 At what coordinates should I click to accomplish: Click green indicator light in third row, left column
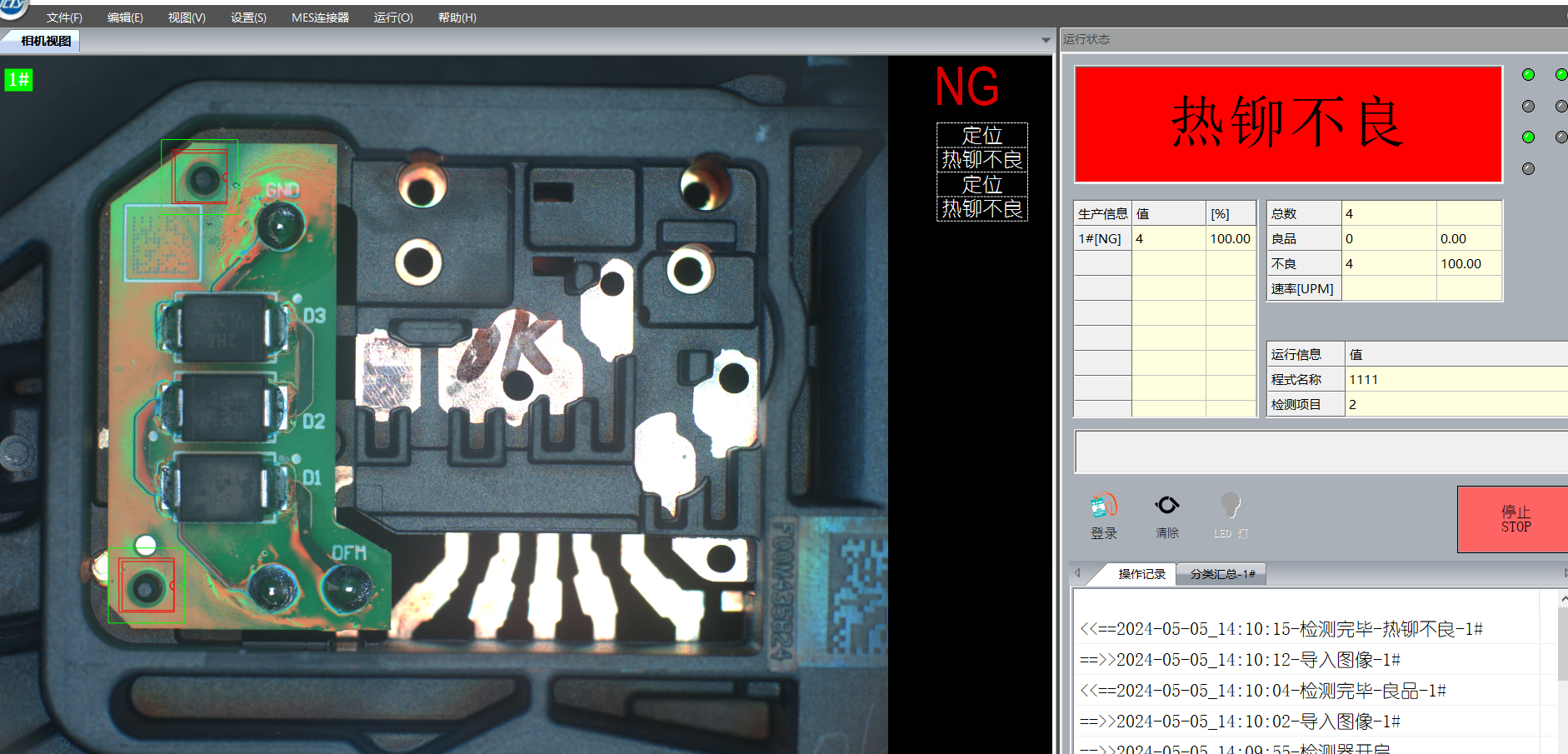(x=1528, y=137)
